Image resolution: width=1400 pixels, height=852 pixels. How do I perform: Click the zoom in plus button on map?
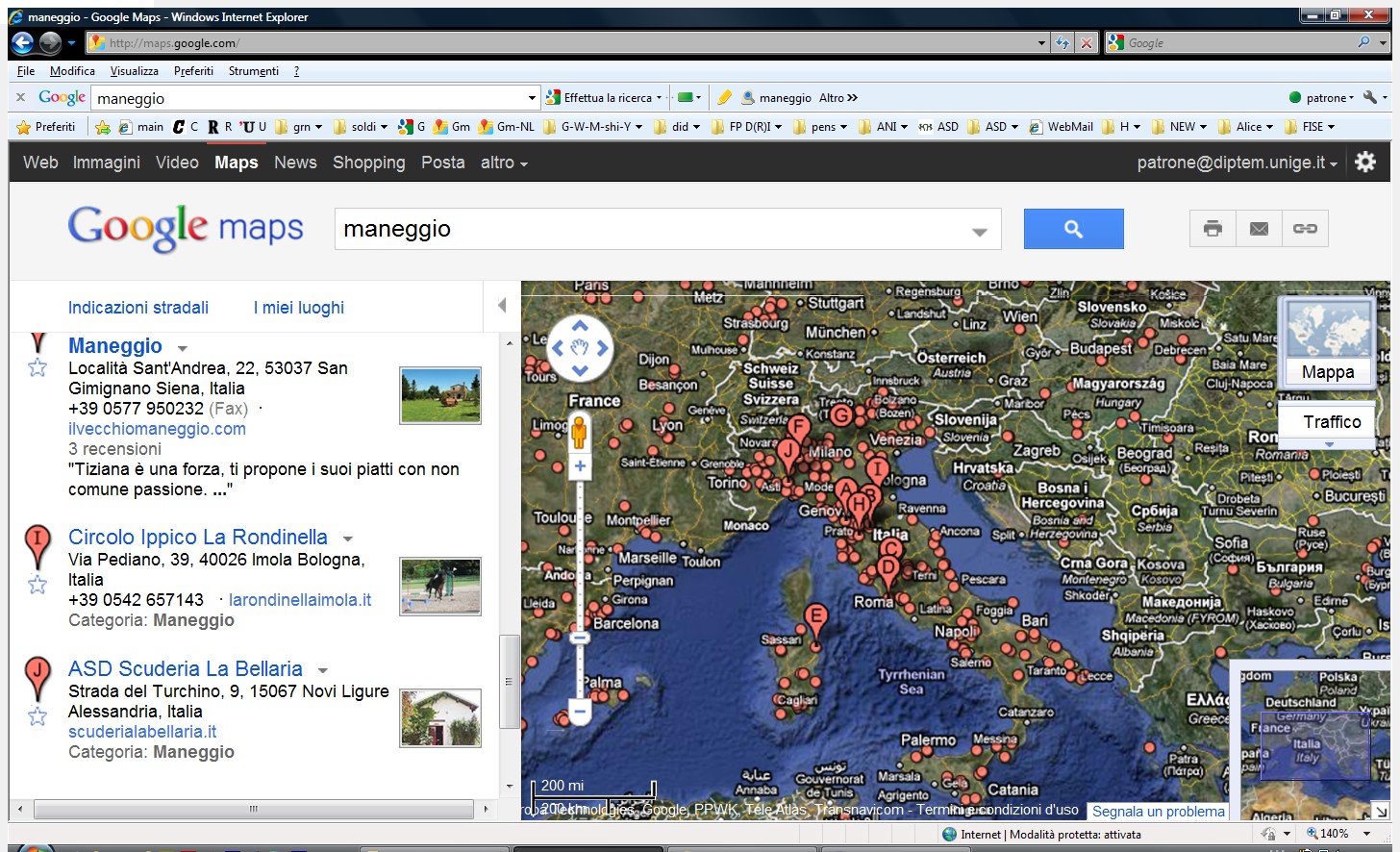(x=580, y=466)
